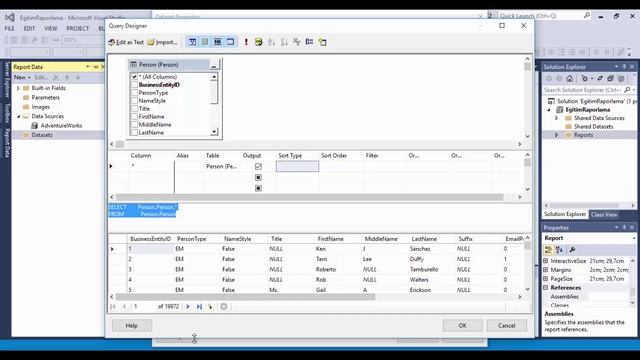
Task: Go to last results page
Action: tap(199, 307)
